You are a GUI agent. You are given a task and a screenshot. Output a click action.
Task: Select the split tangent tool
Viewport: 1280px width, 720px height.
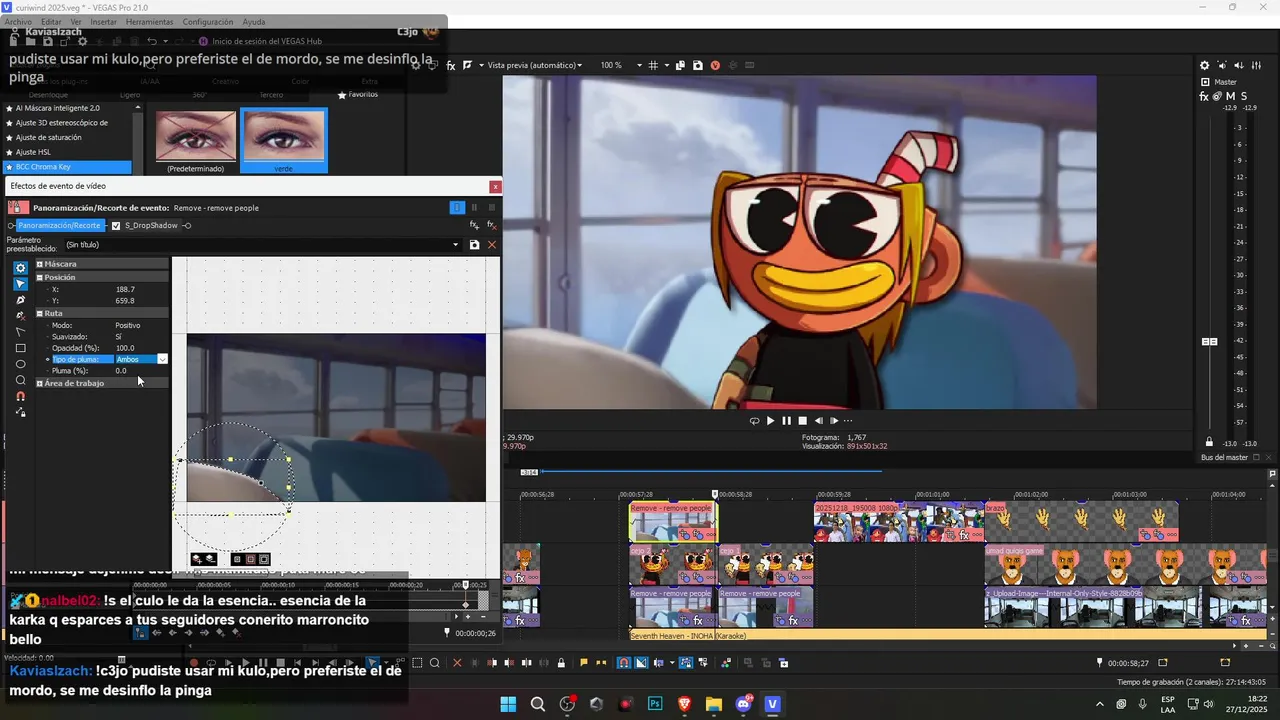tap(20, 332)
